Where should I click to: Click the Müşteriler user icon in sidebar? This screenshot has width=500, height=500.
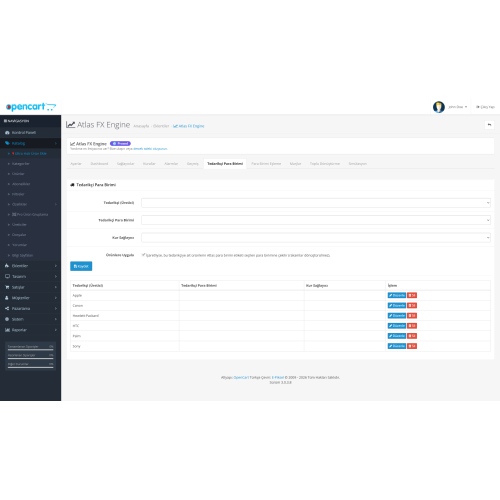pyautogui.click(x=7, y=298)
